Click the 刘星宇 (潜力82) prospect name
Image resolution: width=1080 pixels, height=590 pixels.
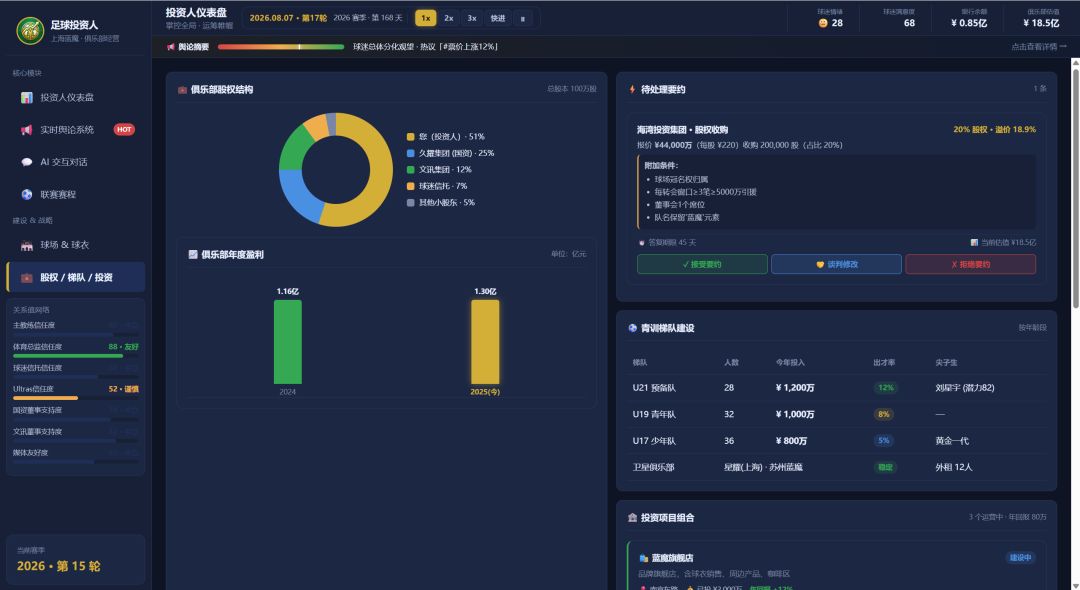tap(964, 388)
